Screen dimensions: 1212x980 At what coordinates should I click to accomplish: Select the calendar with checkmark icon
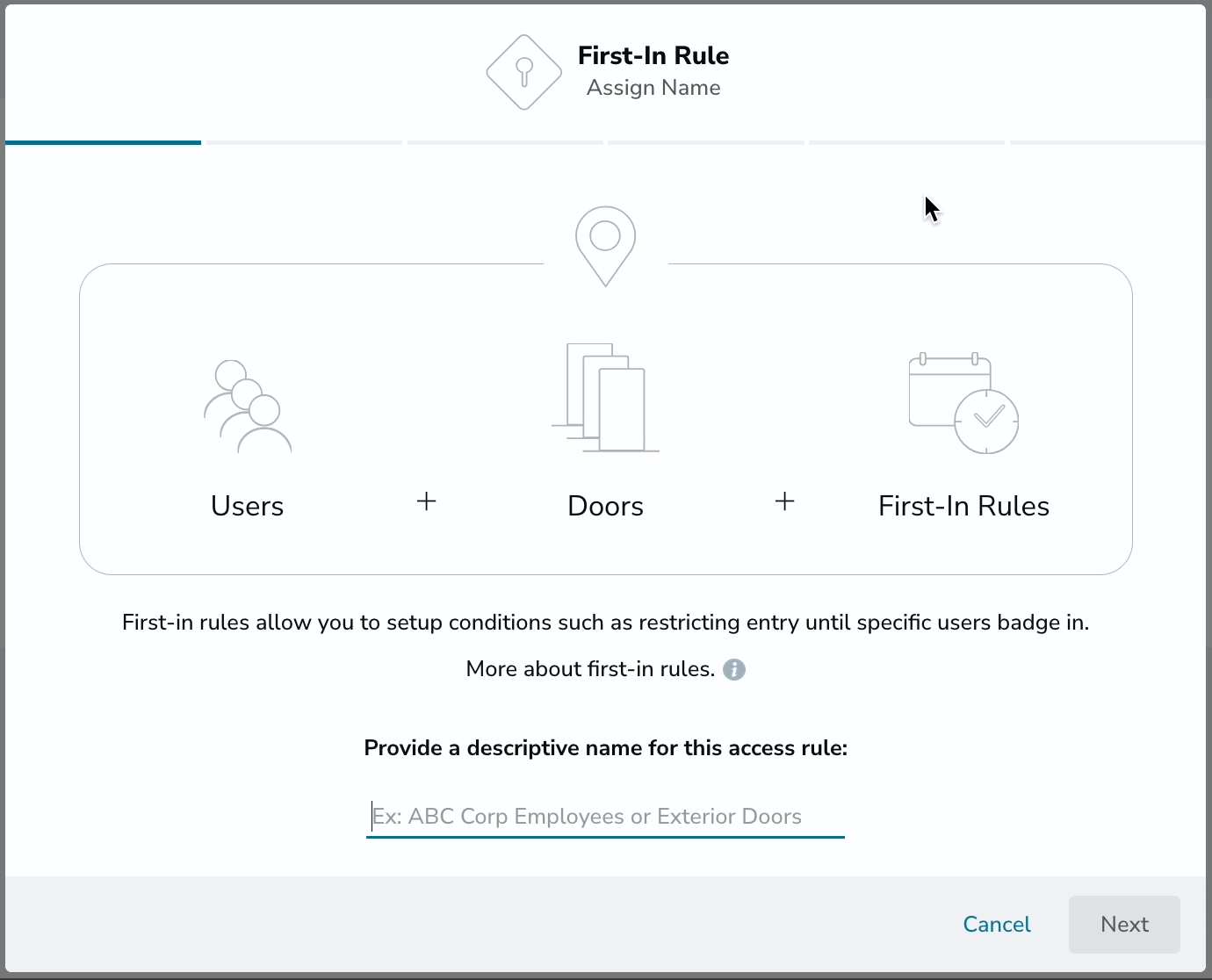(963, 403)
